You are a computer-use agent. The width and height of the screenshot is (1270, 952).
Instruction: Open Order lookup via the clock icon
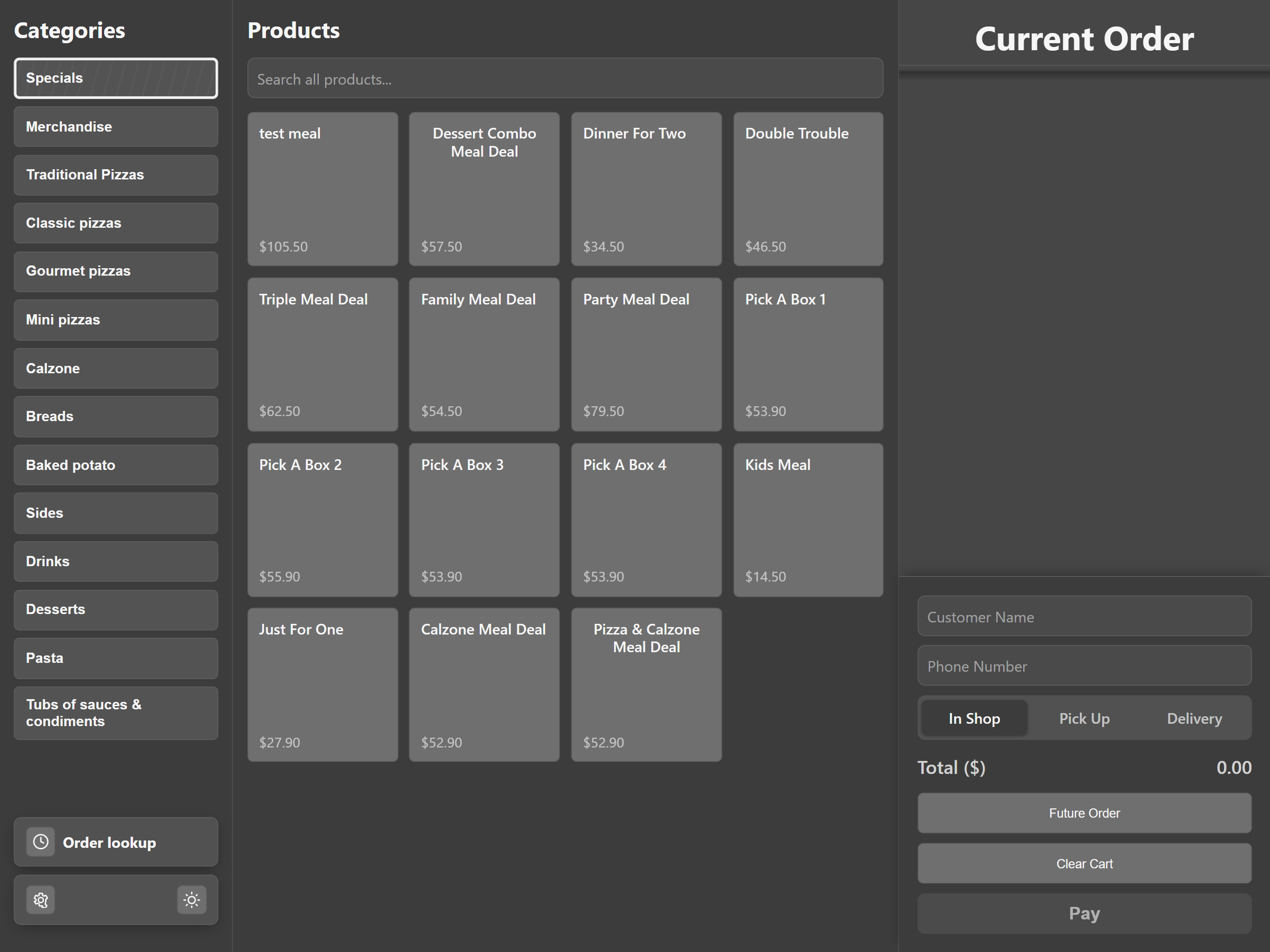(115, 842)
